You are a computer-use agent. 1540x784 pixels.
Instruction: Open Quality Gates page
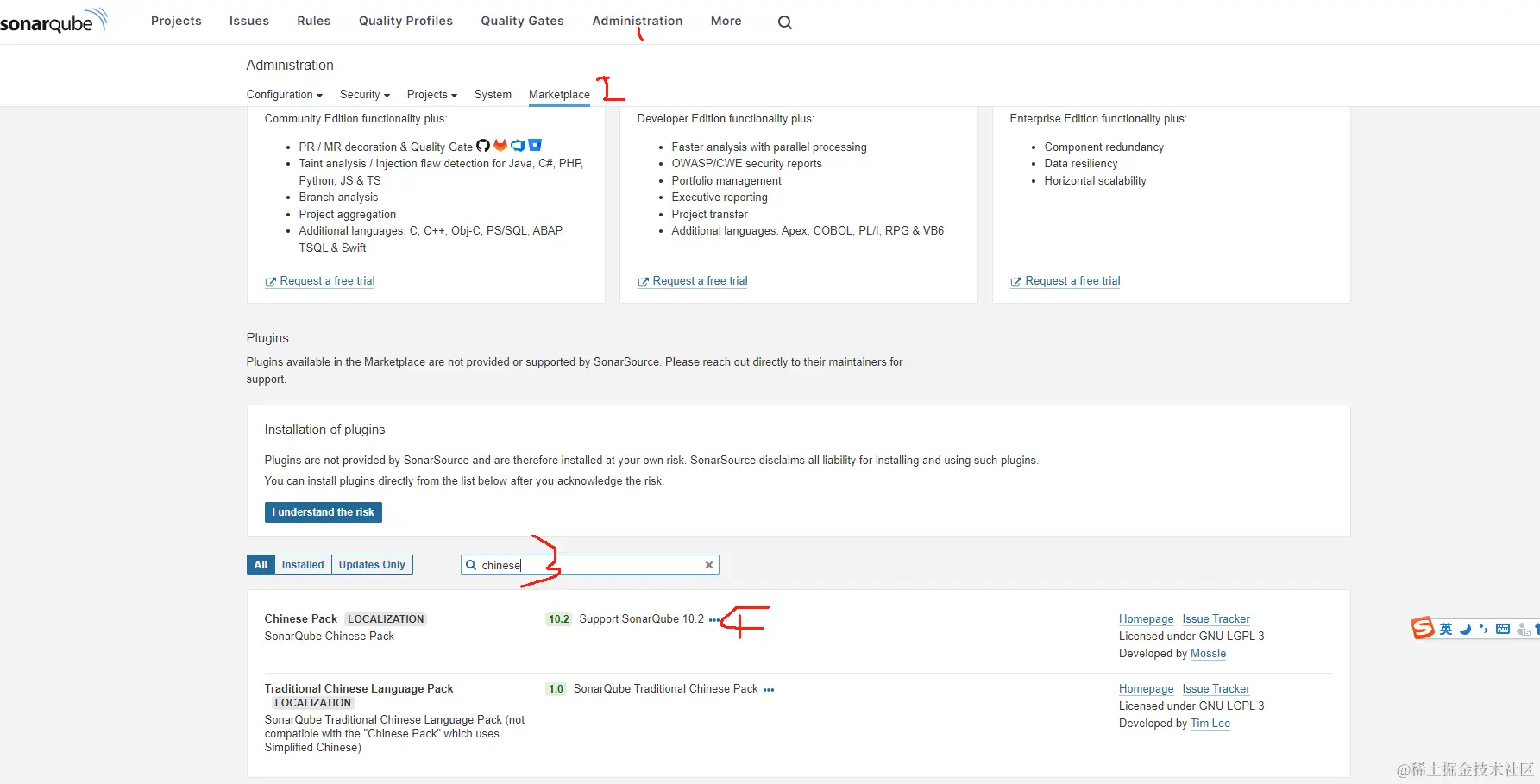click(522, 21)
